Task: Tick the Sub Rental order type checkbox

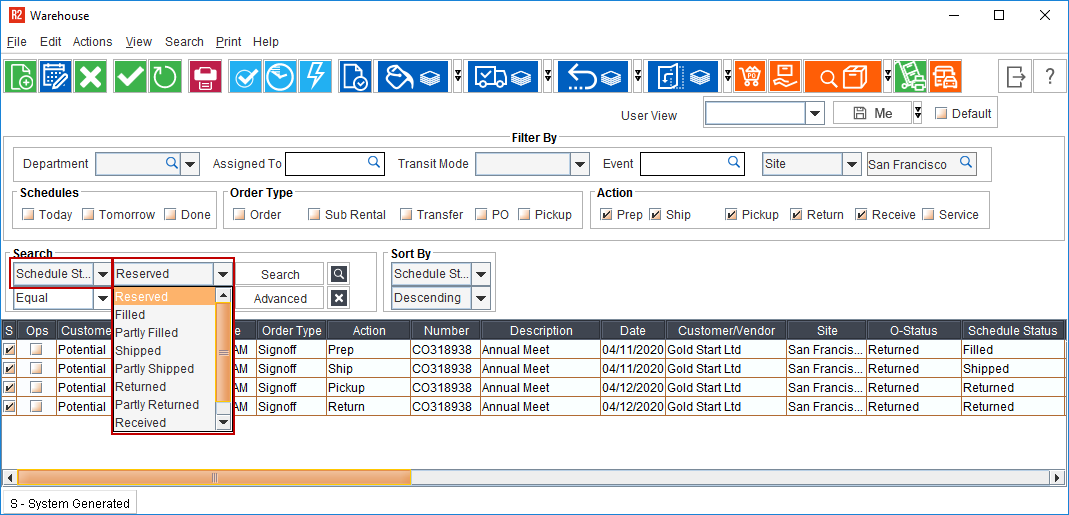Action: (x=314, y=215)
